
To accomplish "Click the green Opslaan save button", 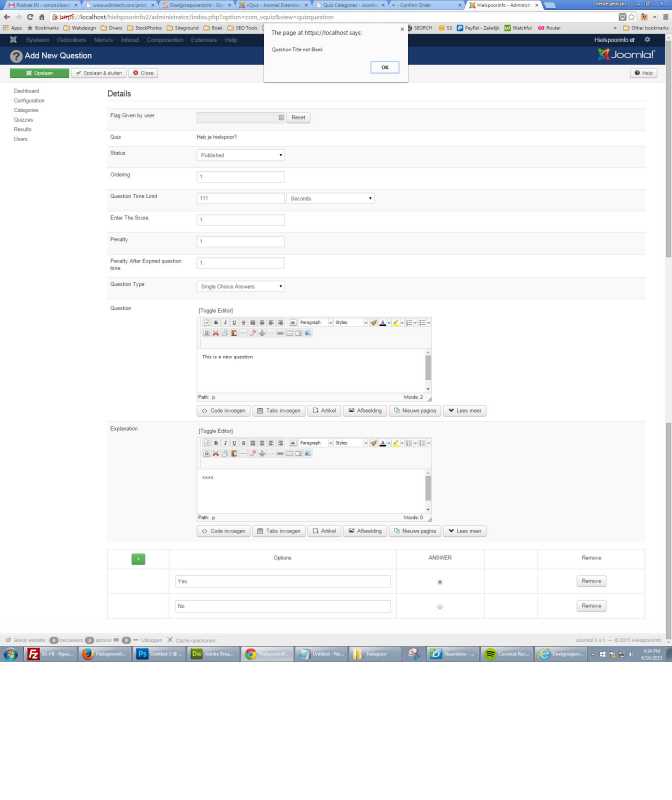I will tap(39, 73).
